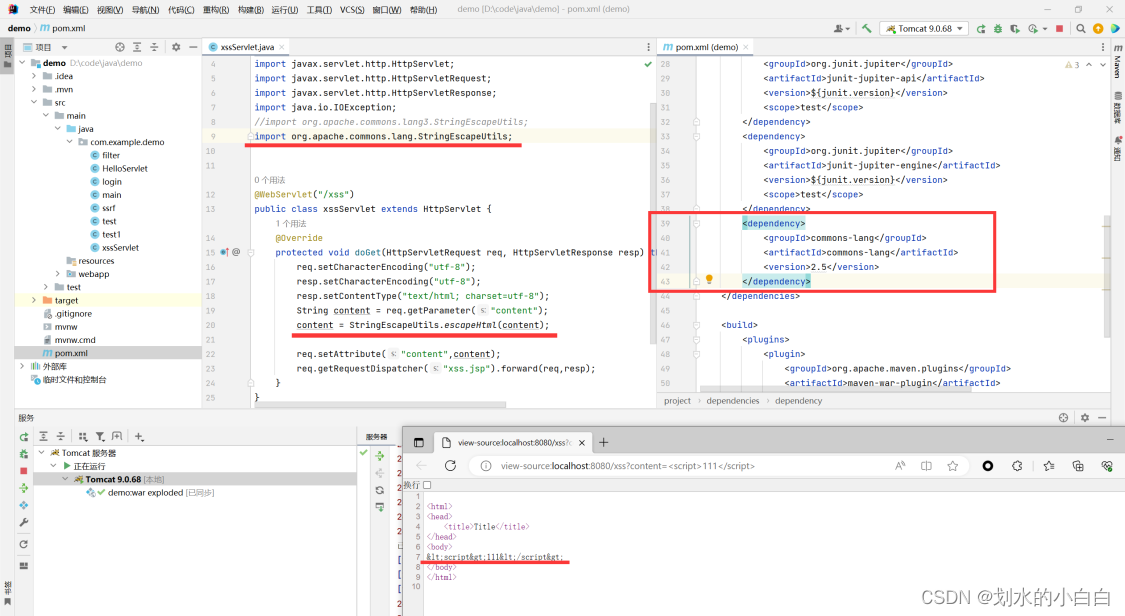Expand the webapp folder
This screenshot has width=1125, height=616.
57,274
